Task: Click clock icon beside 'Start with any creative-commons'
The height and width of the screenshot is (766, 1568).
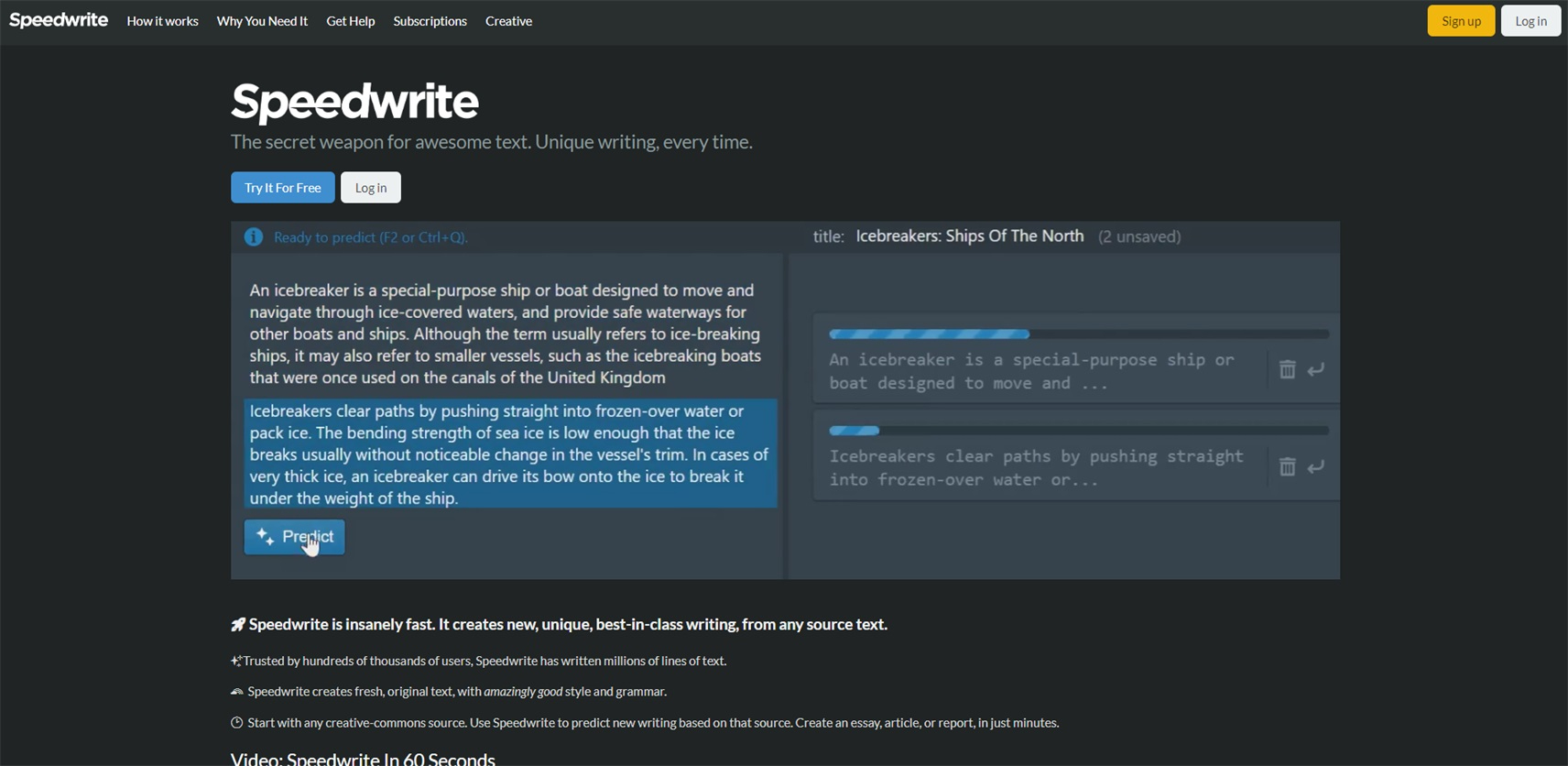Action: (237, 723)
